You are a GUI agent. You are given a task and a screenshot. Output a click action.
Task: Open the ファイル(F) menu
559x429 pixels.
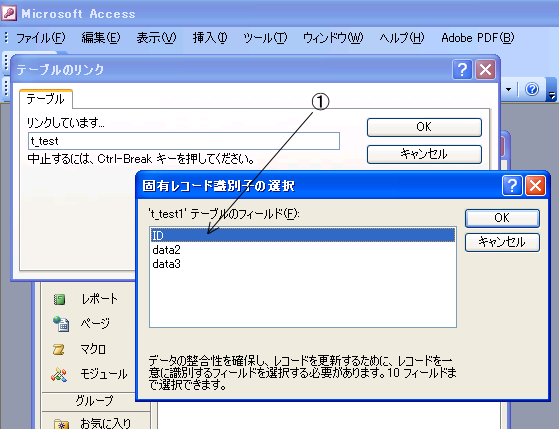(41, 38)
